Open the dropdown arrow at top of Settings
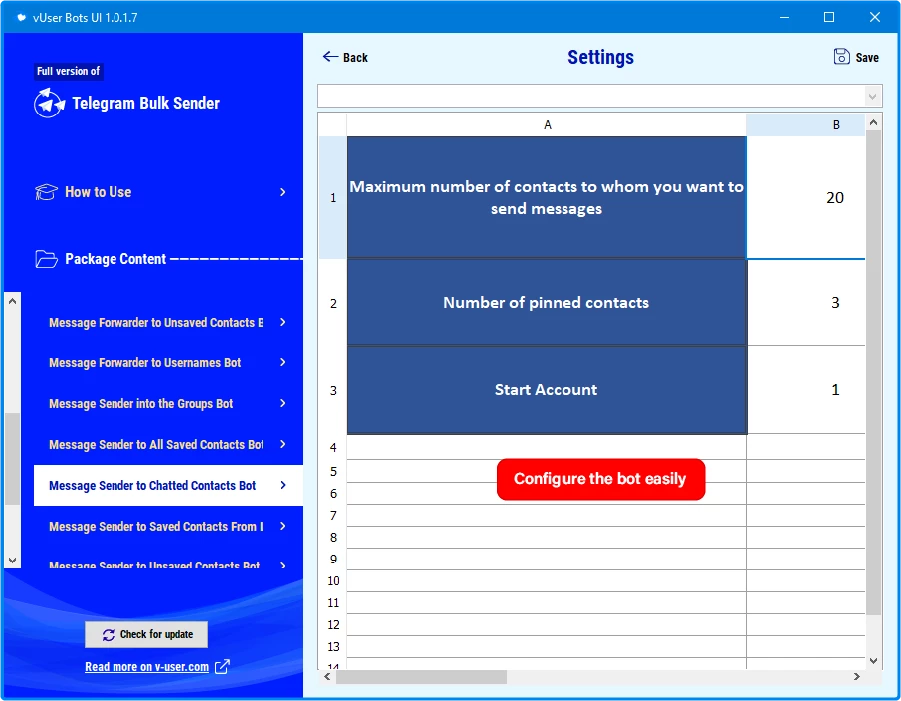This screenshot has height=701, width=901. (872, 97)
